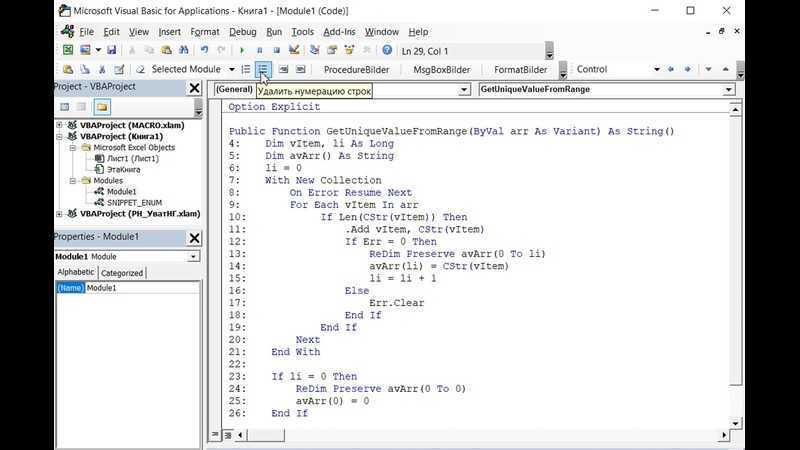
Task: Open the Control combo dropdown arrow
Action: coord(657,69)
